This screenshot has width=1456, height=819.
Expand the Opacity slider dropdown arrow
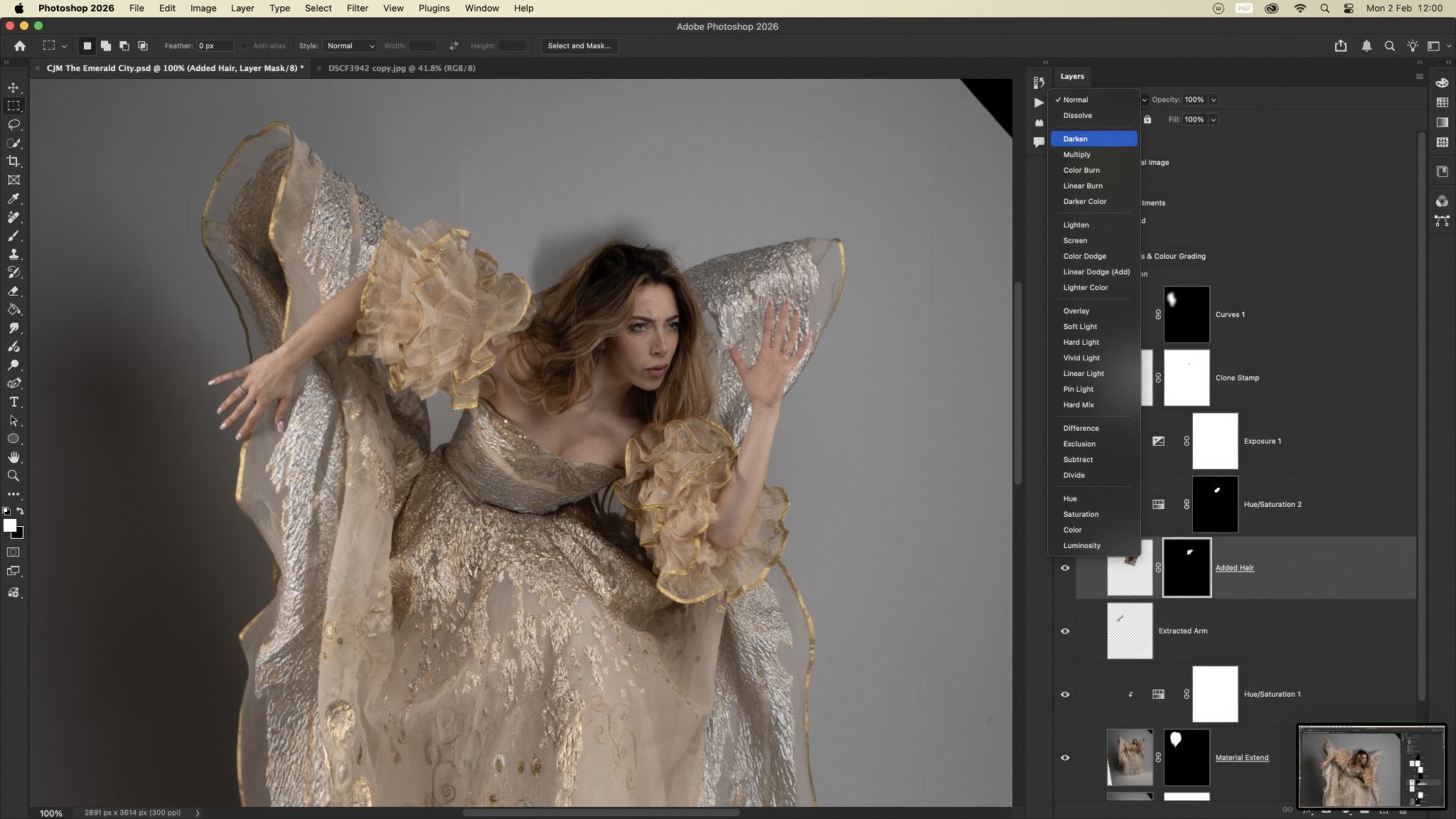click(x=1213, y=100)
